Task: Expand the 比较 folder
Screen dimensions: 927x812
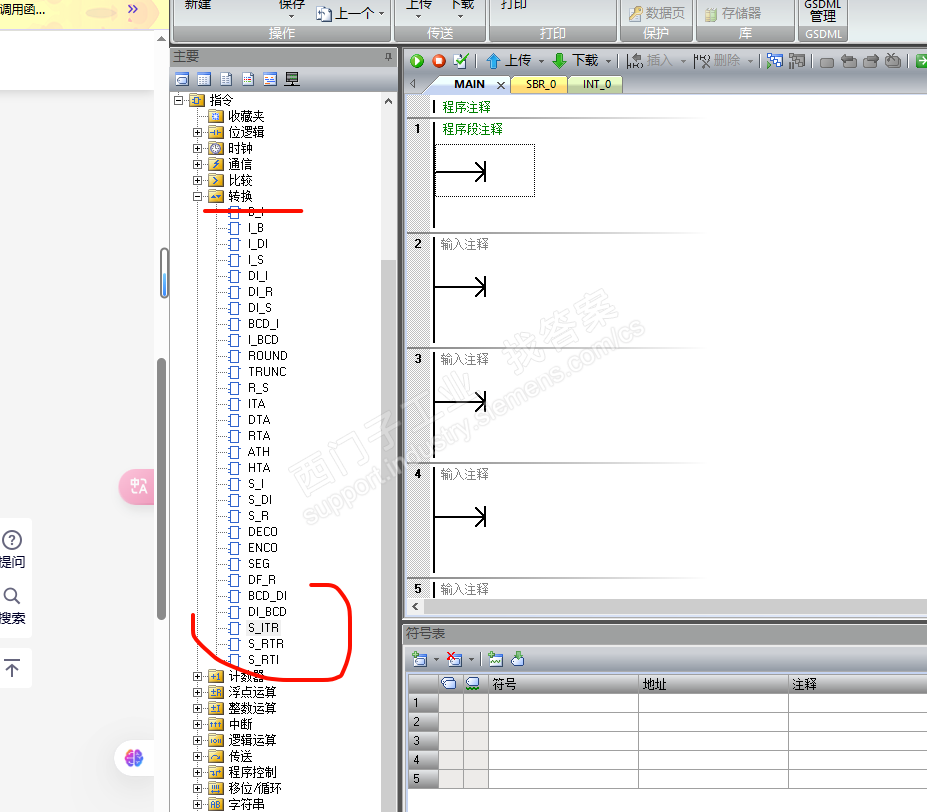Action: click(197, 180)
